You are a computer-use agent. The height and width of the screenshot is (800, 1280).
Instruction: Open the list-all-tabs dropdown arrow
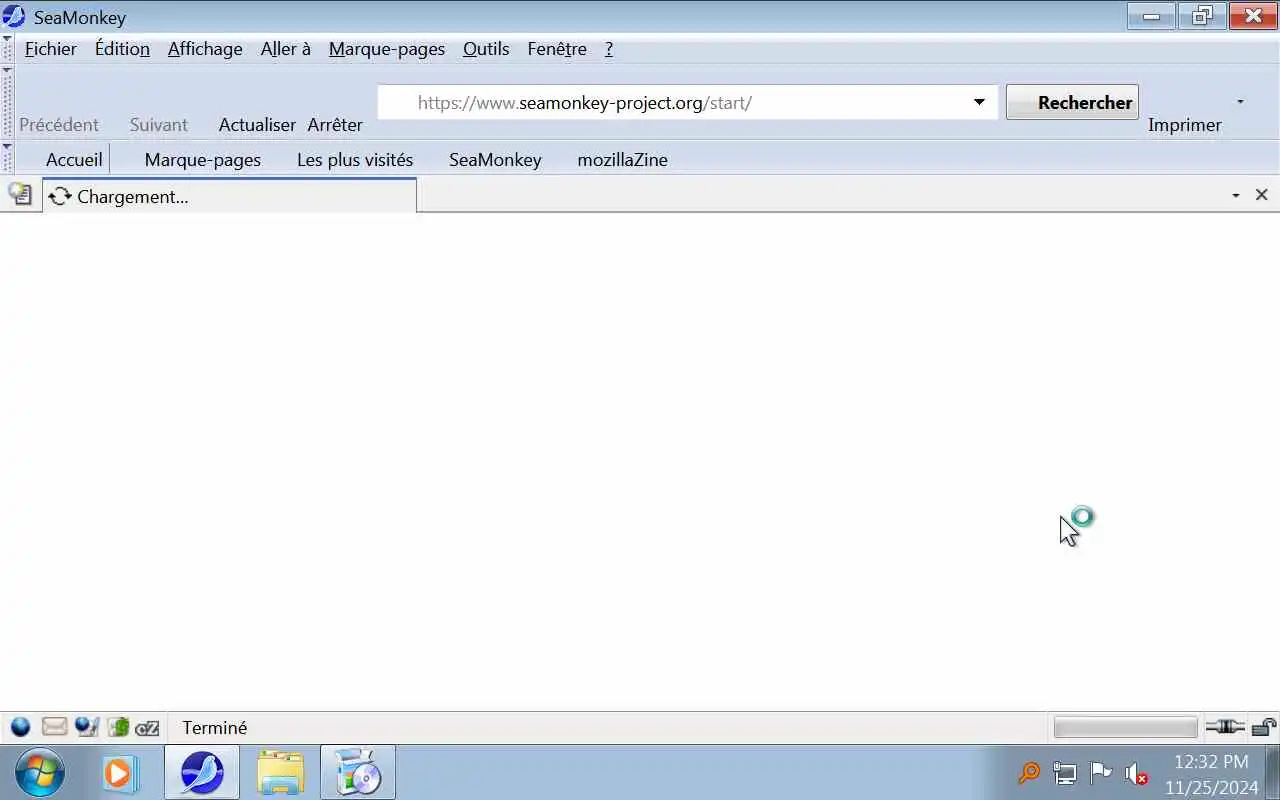click(x=1236, y=196)
